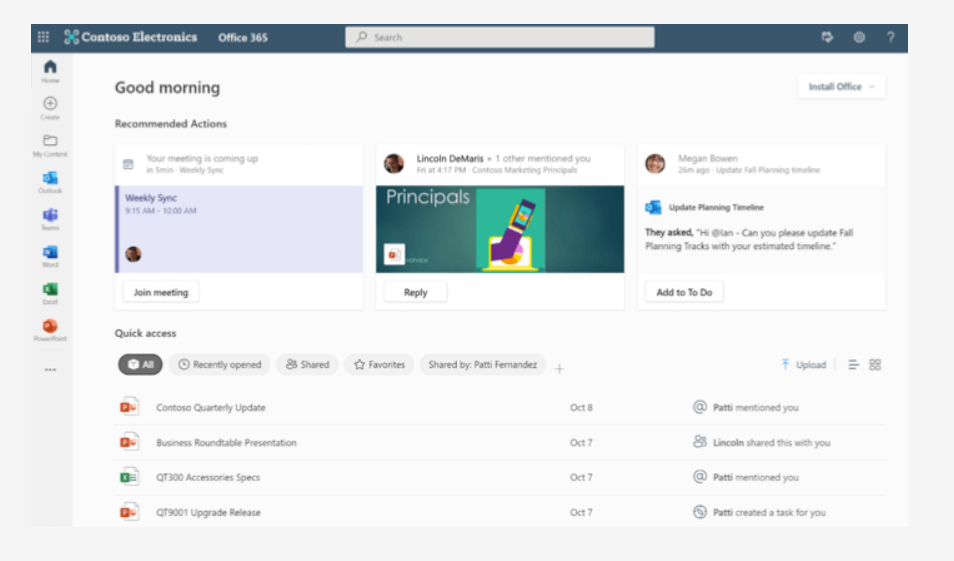Launch PowerPoint from the sidebar
The height and width of the screenshot is (561, 954).
(x=50, y=330)
